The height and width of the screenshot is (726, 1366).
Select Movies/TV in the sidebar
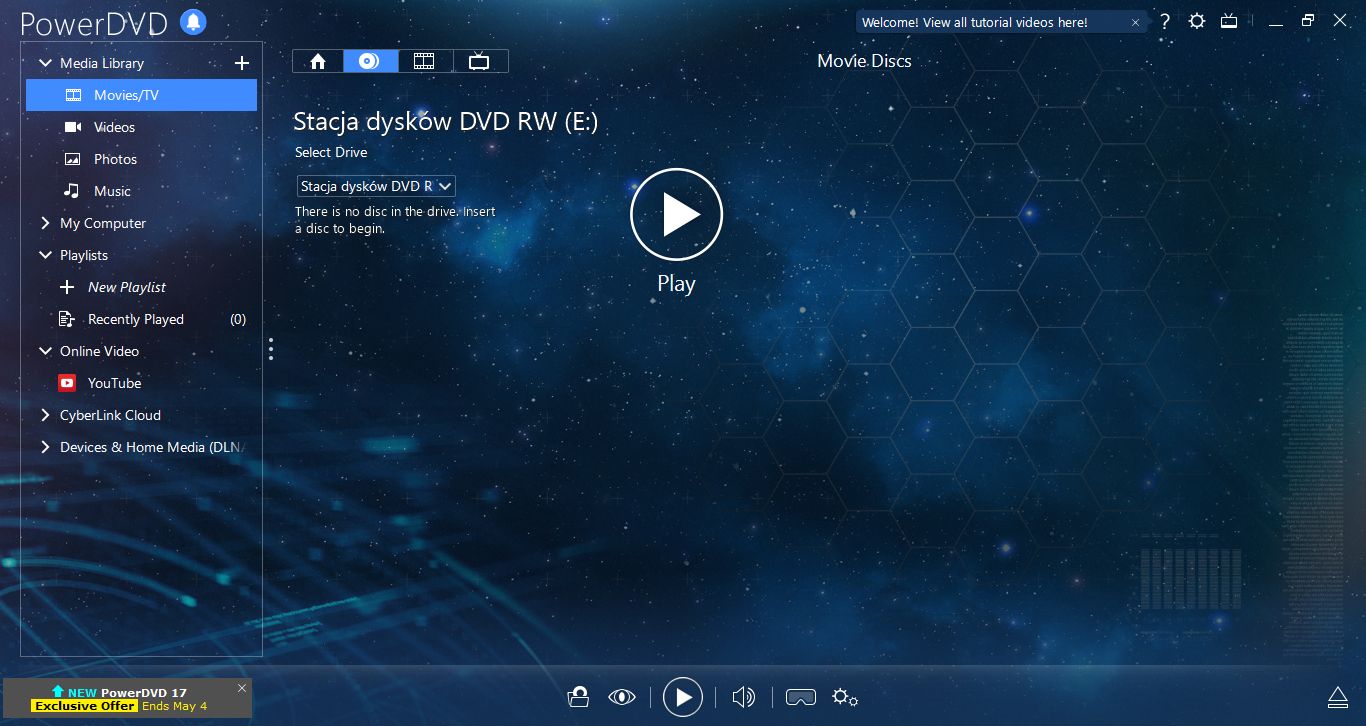[x=141, y=95]
